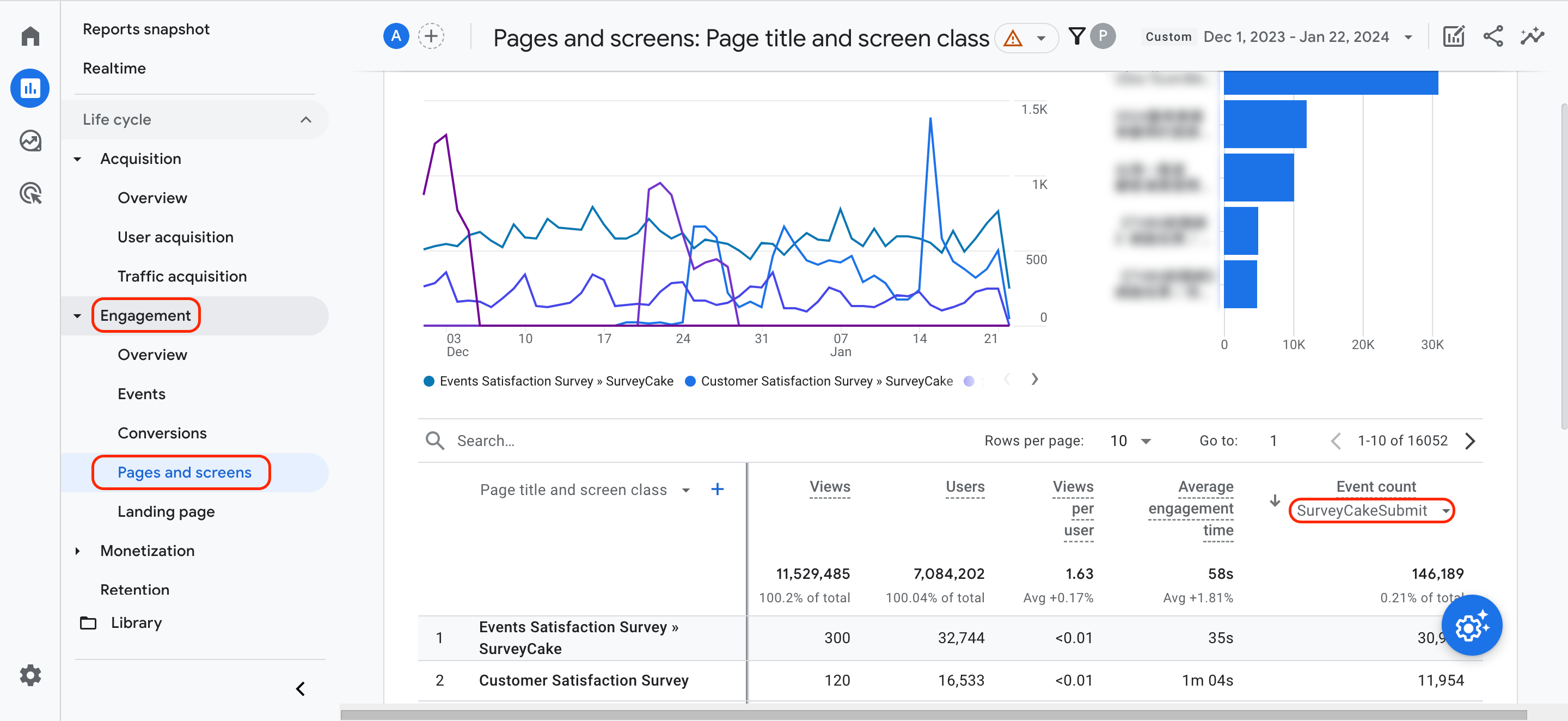
Task: Open the Landing page report
Action: tap(166, 511)
